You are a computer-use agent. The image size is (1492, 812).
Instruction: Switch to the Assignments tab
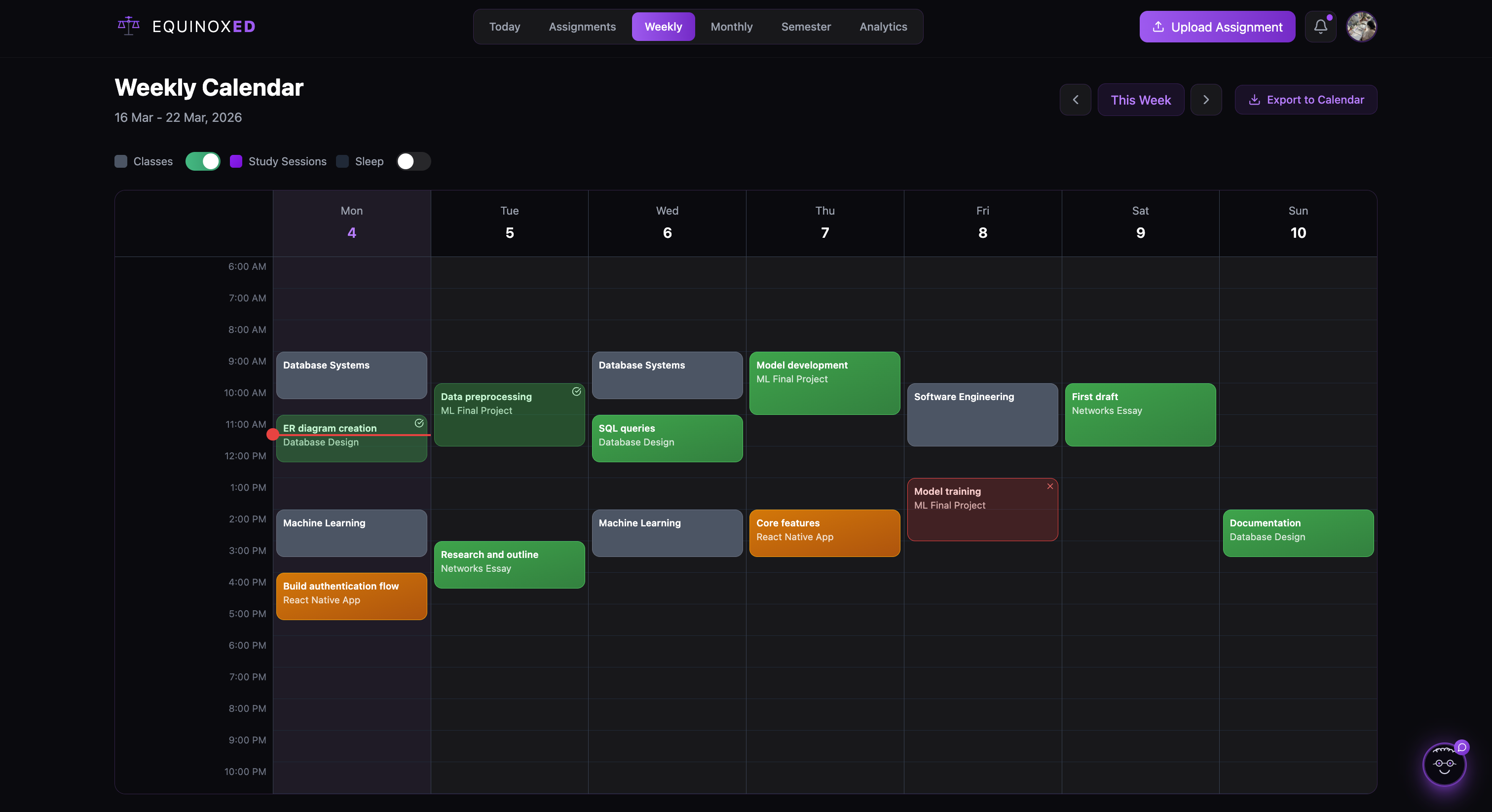coord(582,27)
